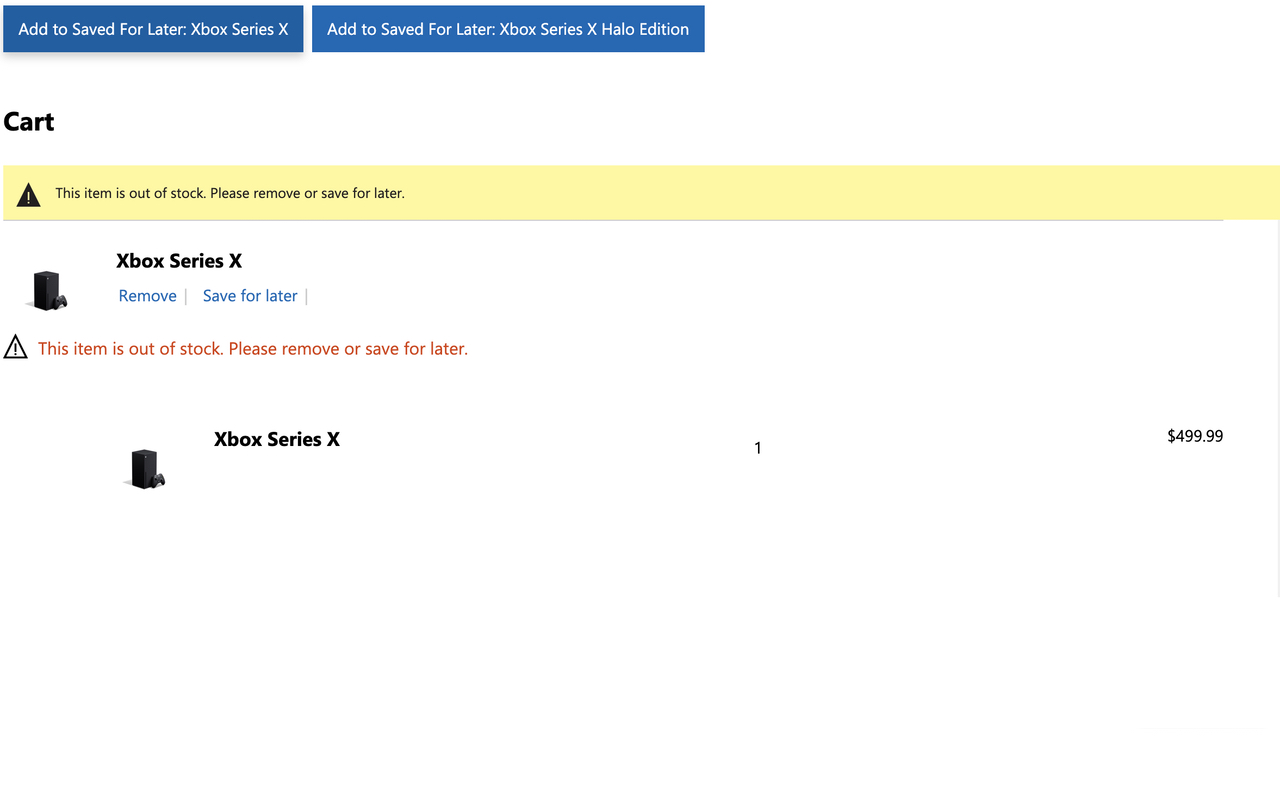Viewport: 1280px width, 800px height.
Task: Click the Xbox Series X title above the quantity row
Action: pos(276,438)
